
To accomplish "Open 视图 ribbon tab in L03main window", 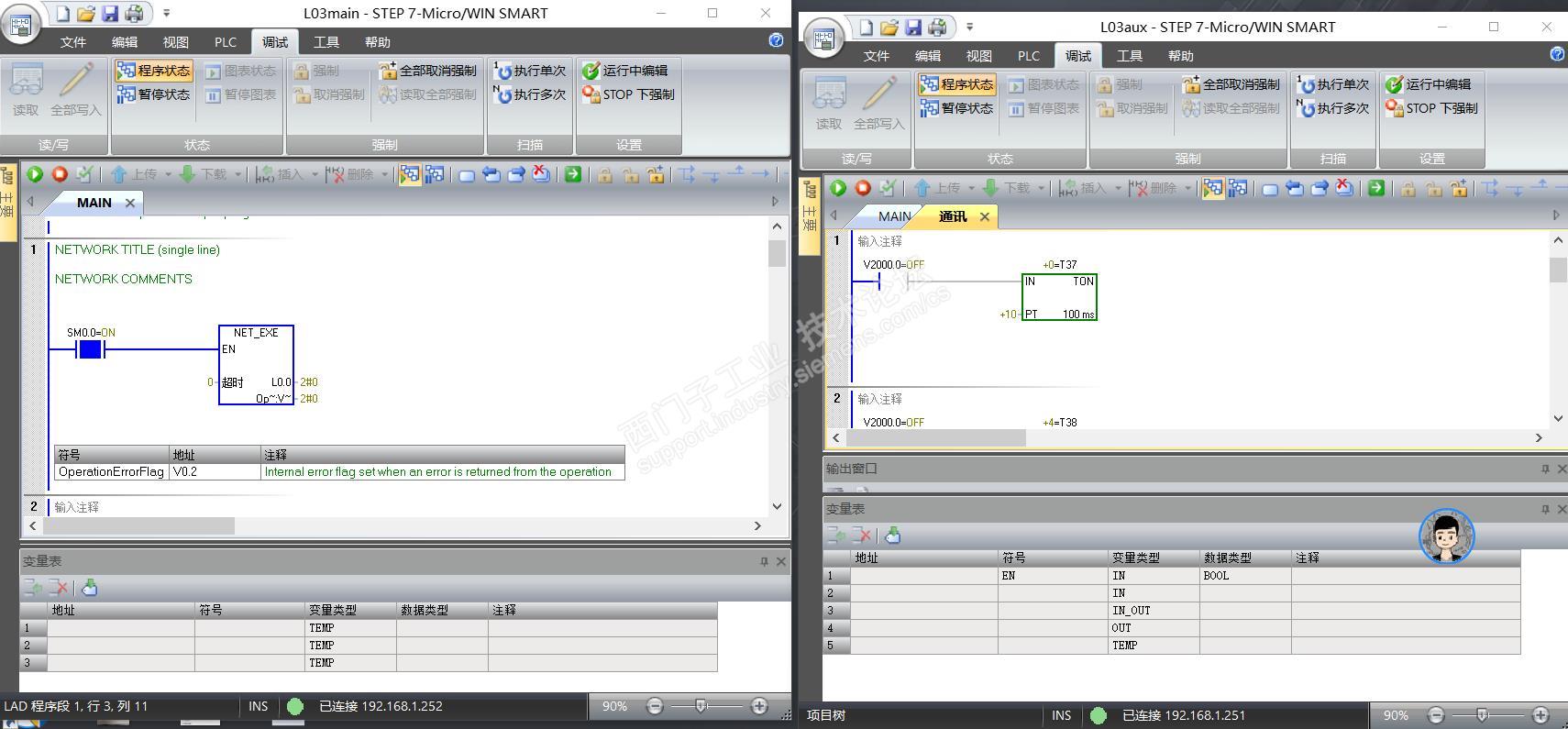I will tap(176, 42).
